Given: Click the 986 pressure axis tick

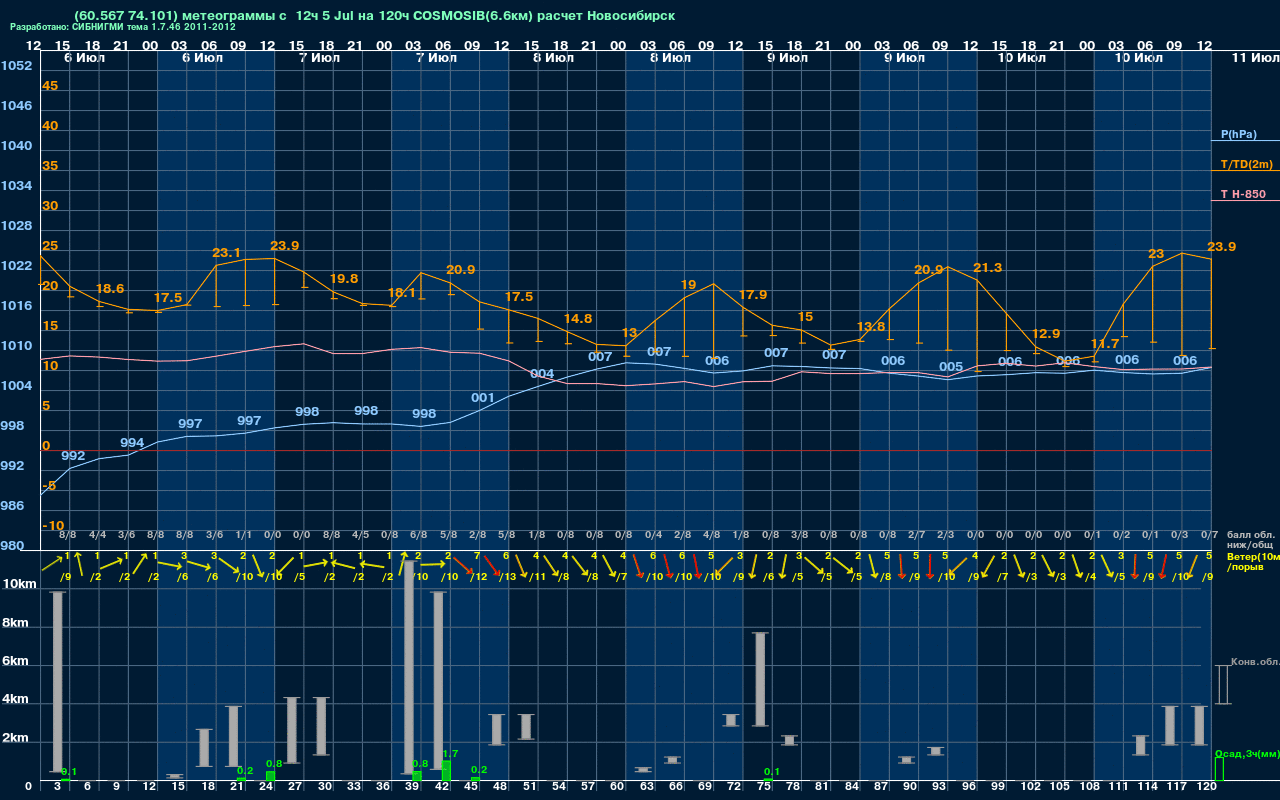Looking at the screenshot, I should point(13,506).
